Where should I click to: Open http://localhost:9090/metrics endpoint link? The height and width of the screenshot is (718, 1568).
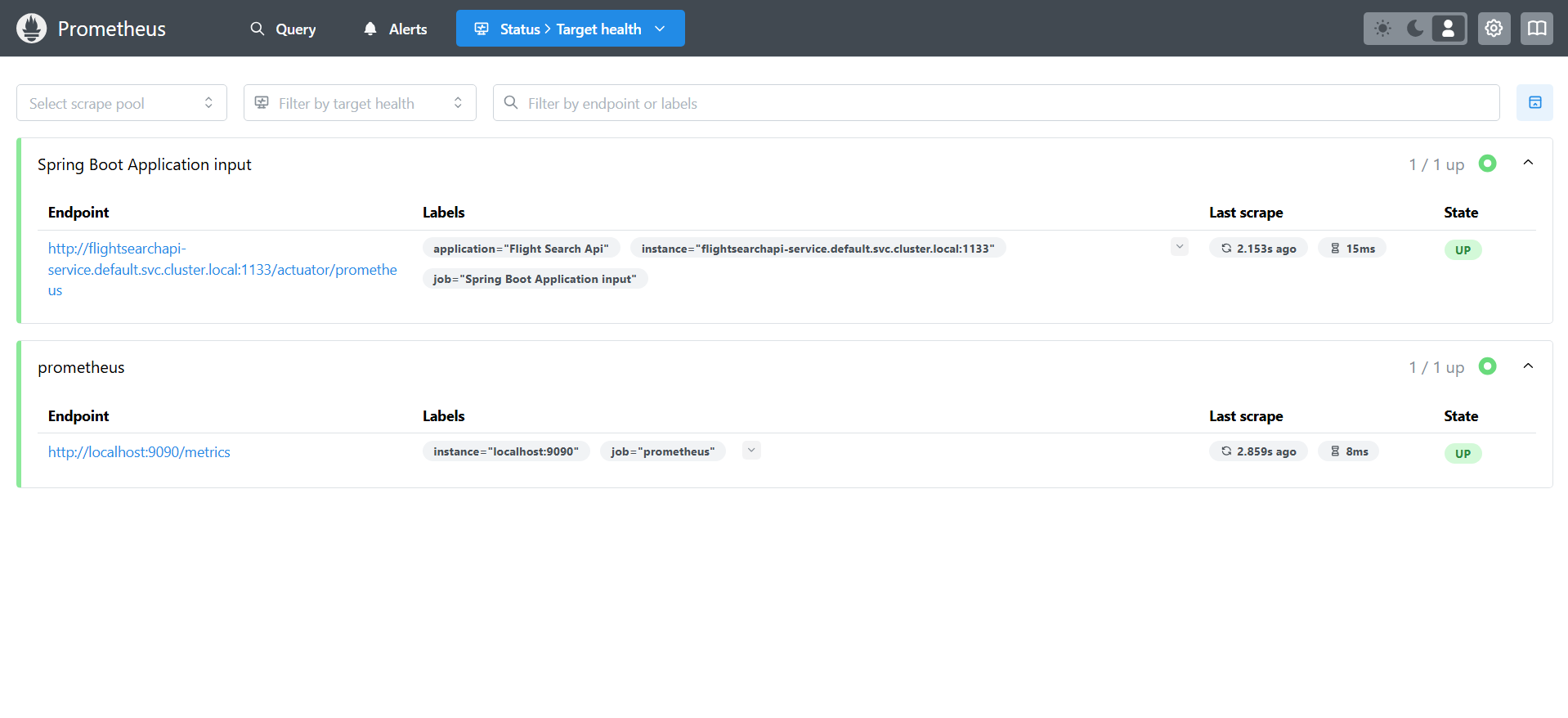(139, 452)
